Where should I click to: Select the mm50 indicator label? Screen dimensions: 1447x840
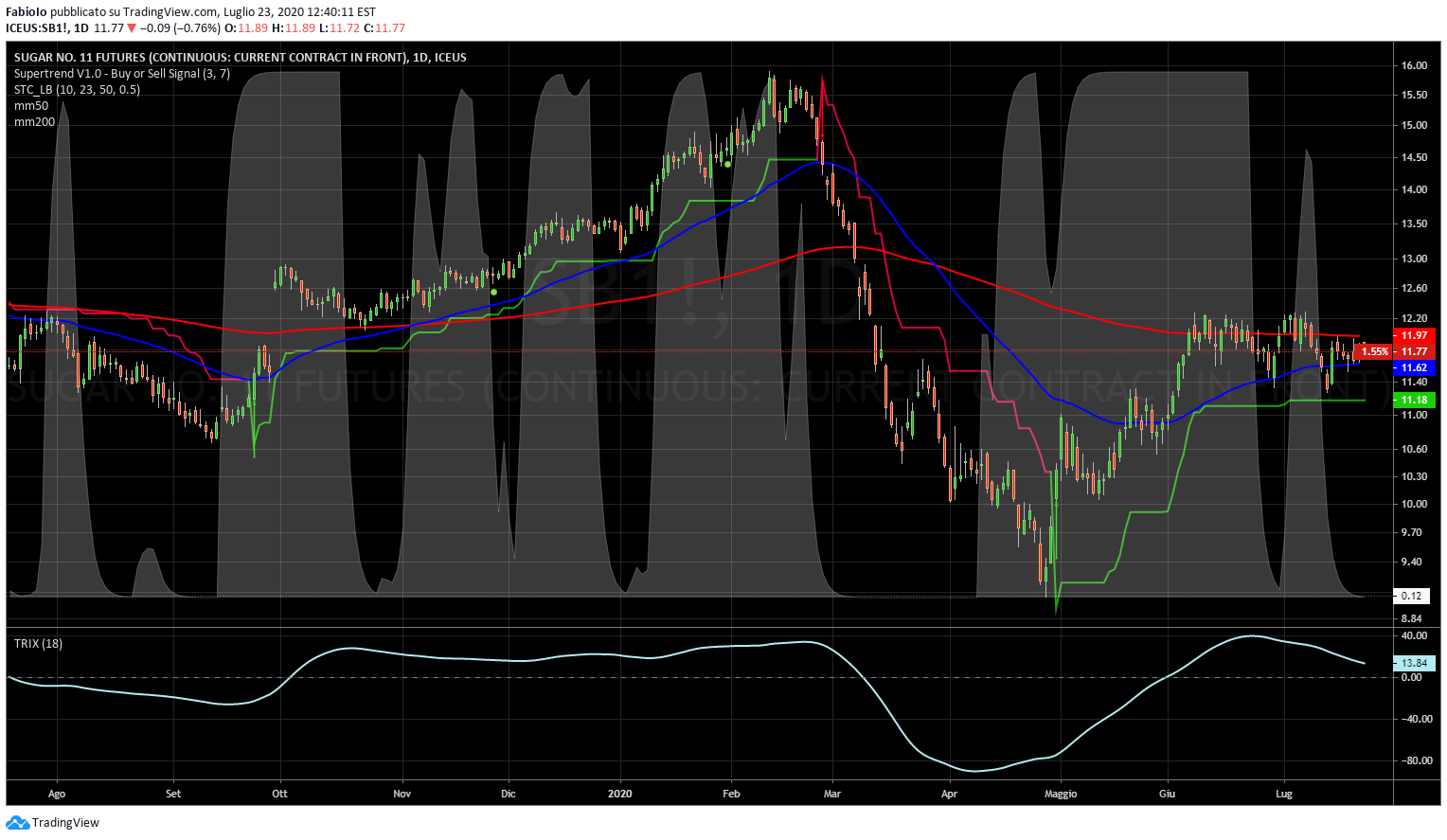31,106
